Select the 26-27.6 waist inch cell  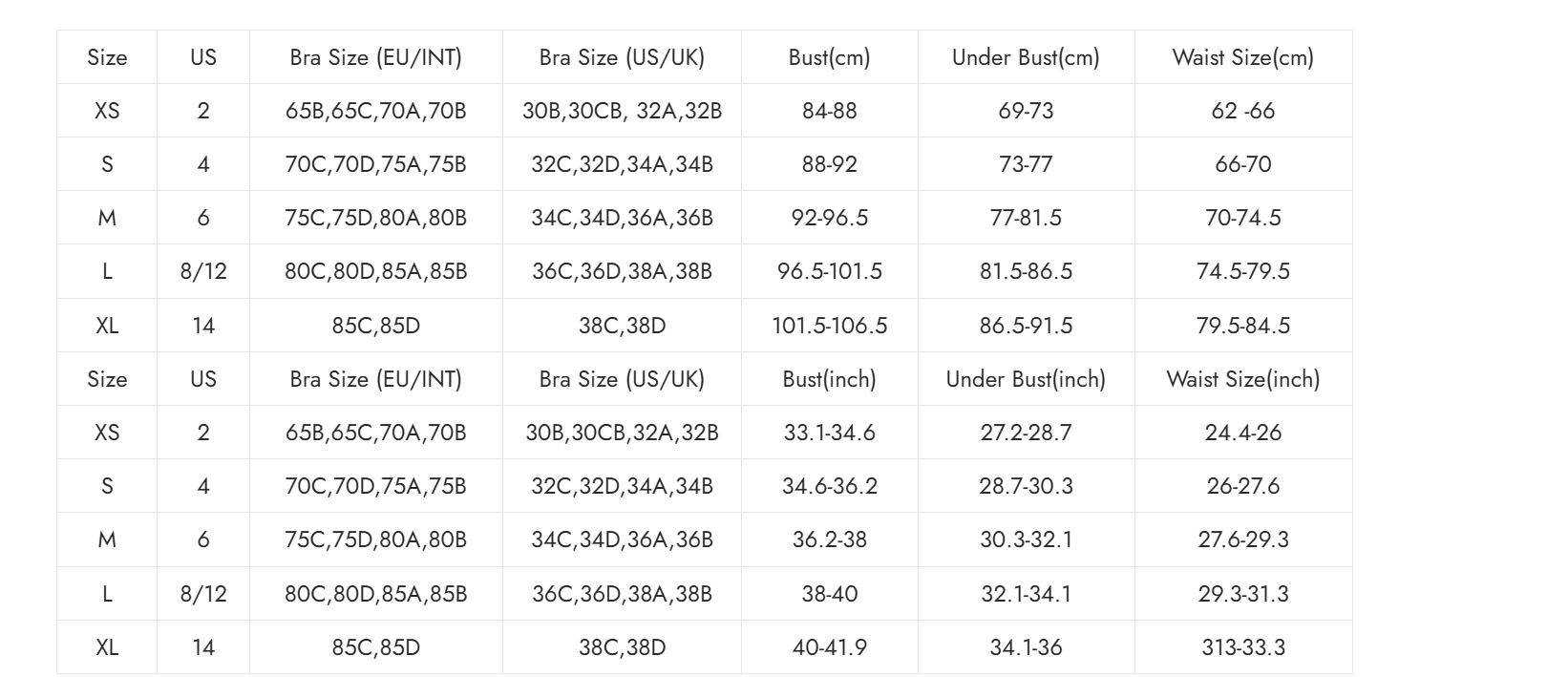coord(1242,486)
